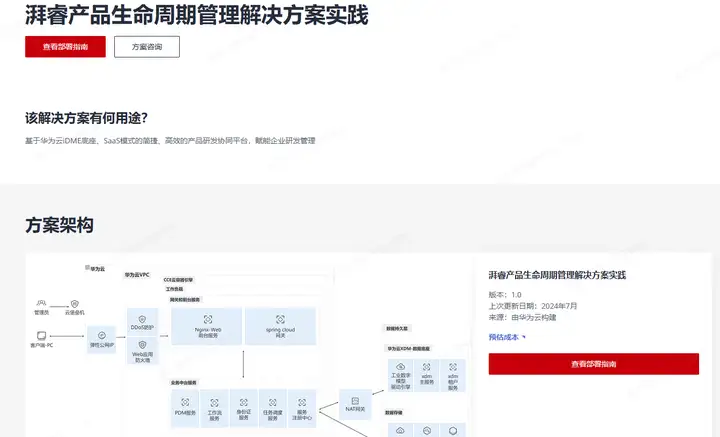720x437 pixels.
Task: Click the solution description text about 华为云iDME底座
Action: coord(170,140)
